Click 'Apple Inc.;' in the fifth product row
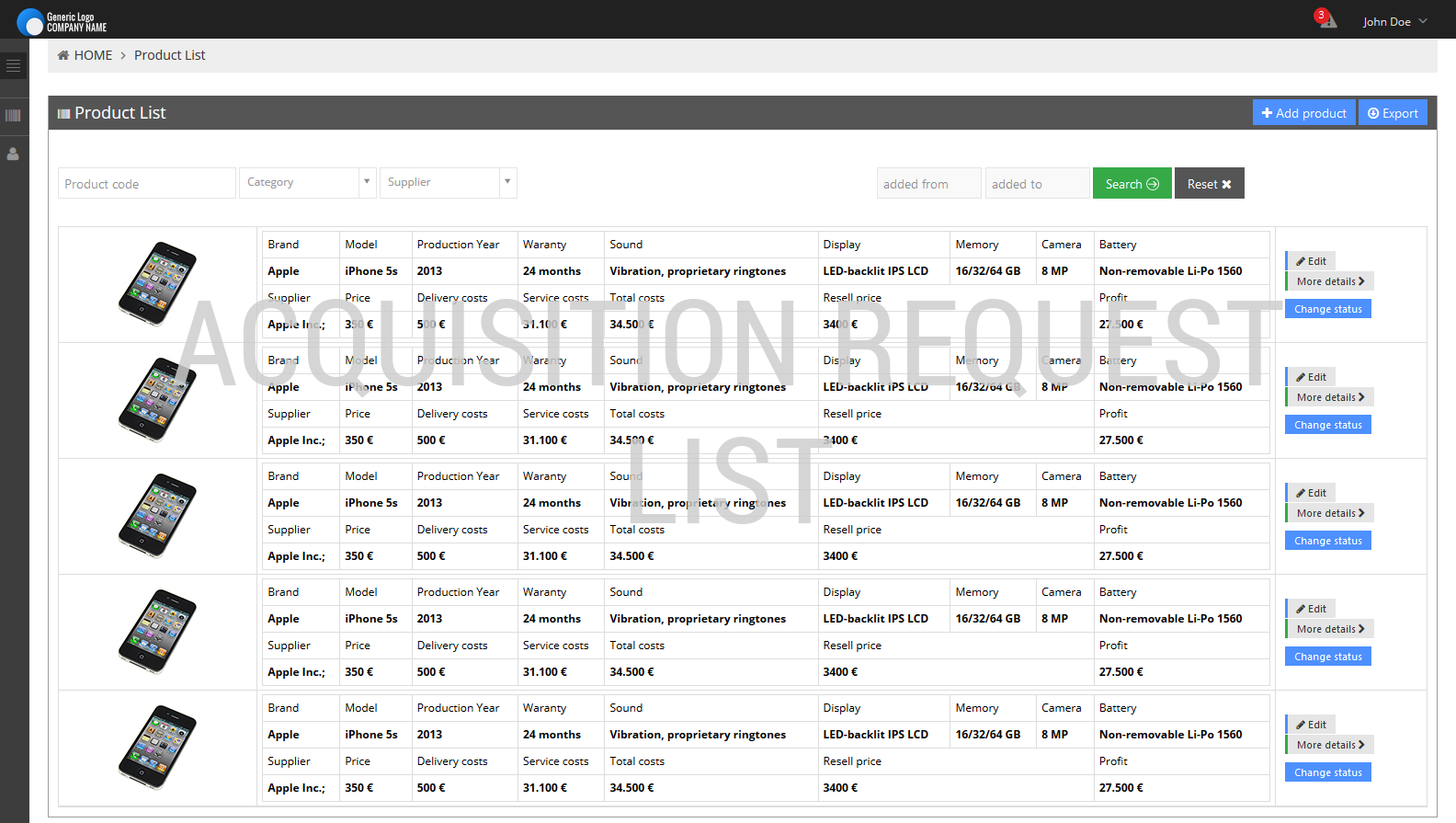Screen dimensions: 1456x823 pyautogui.click(x=296, y=788)
